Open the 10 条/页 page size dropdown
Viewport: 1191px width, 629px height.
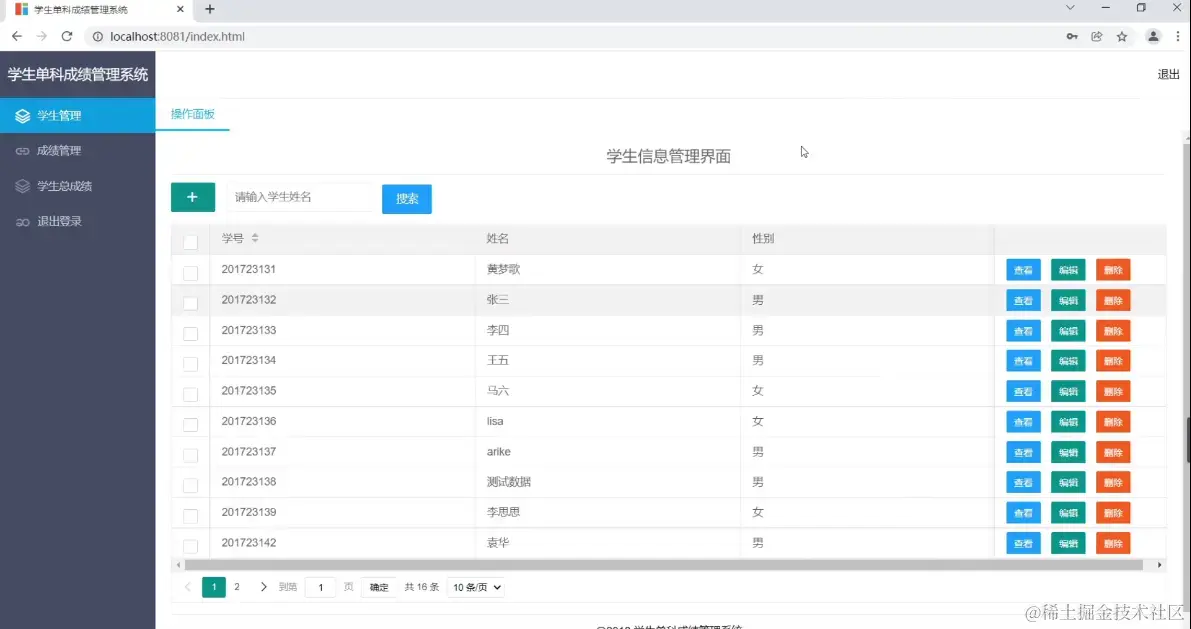475,587
